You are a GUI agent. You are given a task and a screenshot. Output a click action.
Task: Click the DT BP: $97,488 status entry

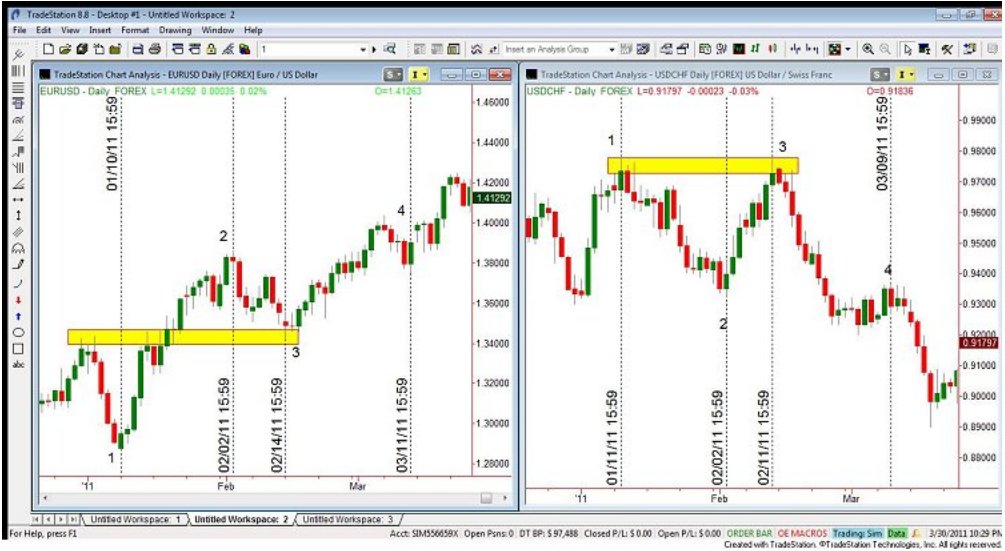click(x=549, y=533)
